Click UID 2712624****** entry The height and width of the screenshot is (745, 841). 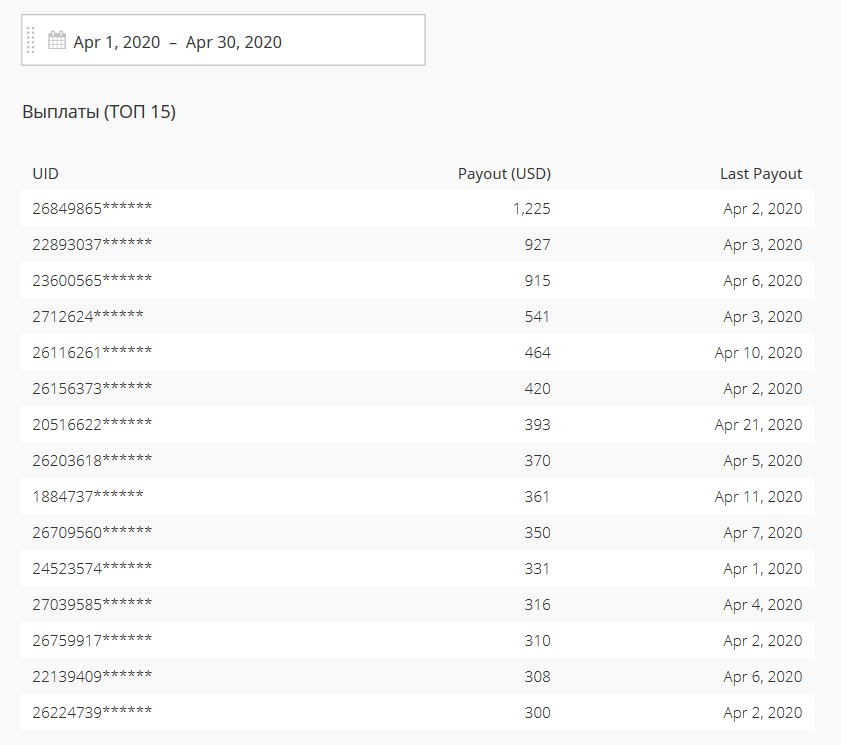pyautogui.click(x=88, y=317)
